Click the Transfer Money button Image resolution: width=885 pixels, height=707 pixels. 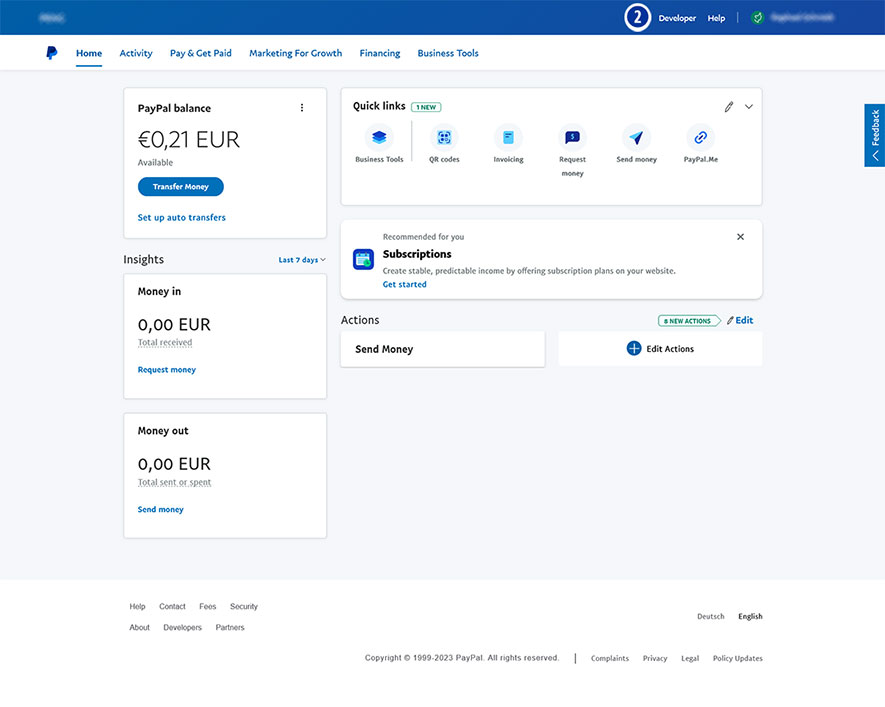(181, 187)
